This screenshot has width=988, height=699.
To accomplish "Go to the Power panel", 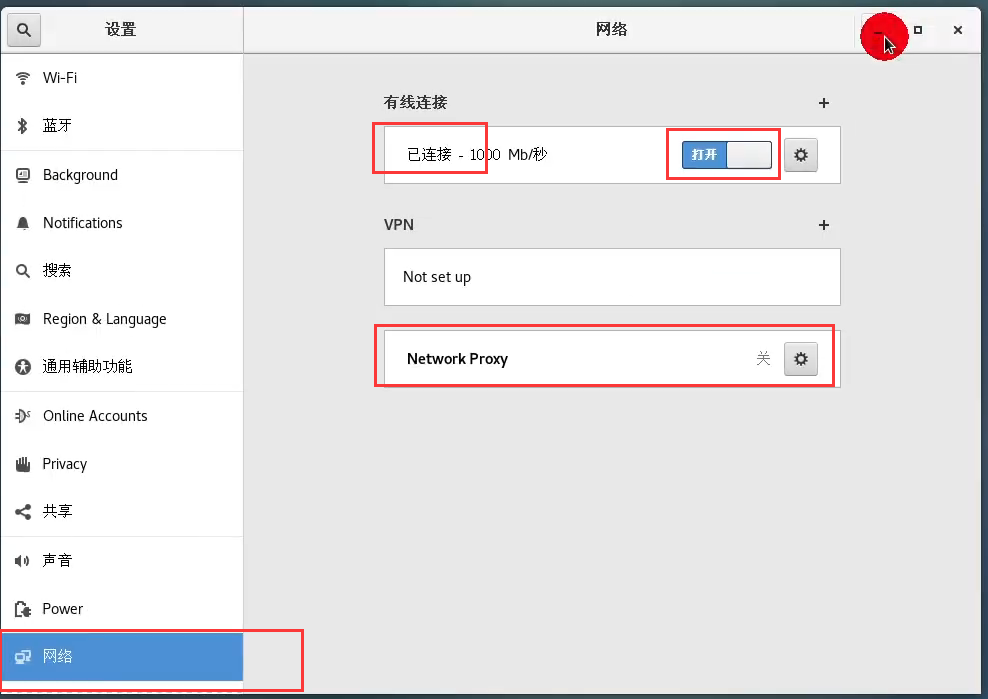I will pyautogui.click(x=122, y=609).
